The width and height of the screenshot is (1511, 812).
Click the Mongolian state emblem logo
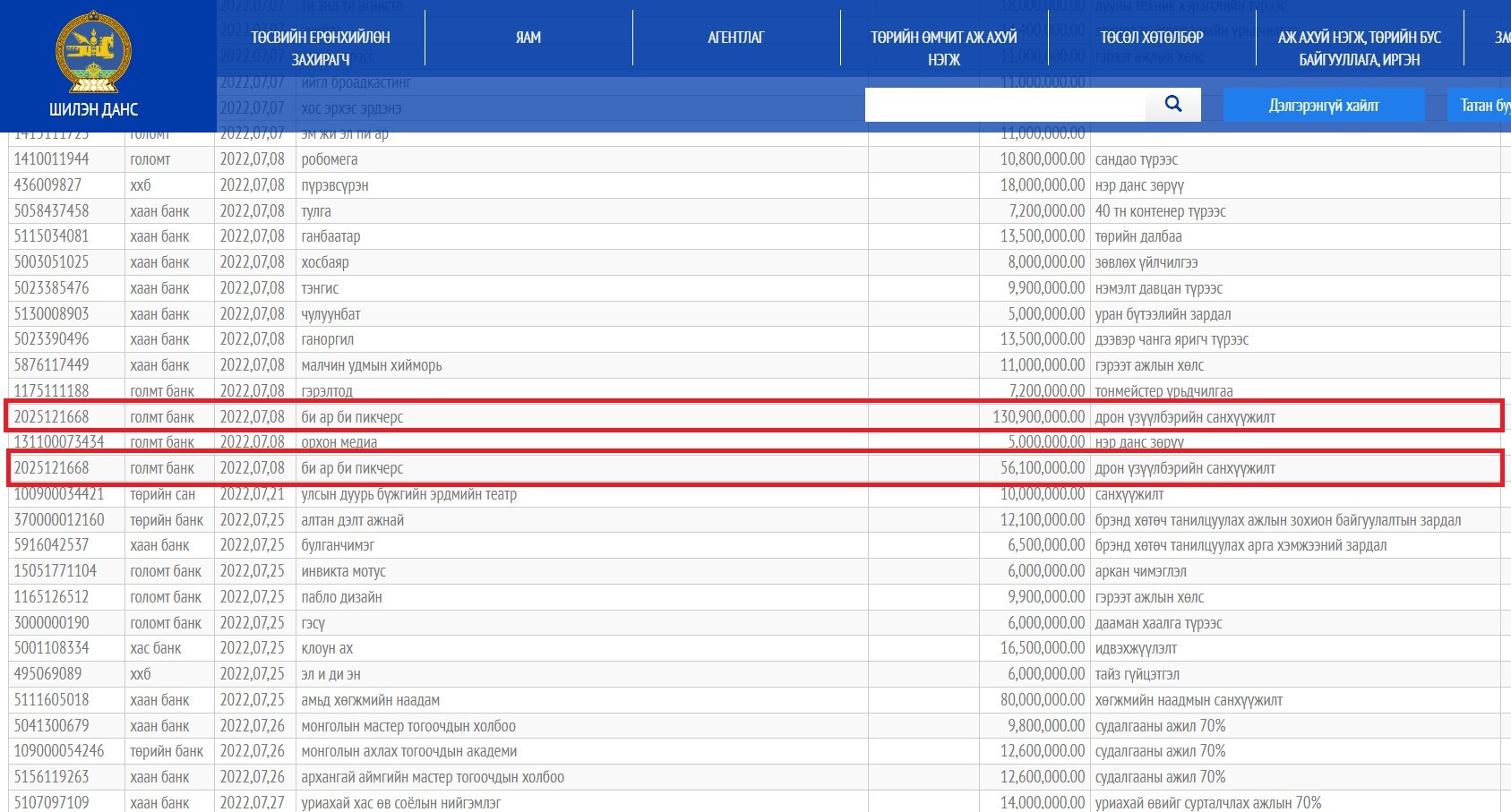click(x=93, y=52)
